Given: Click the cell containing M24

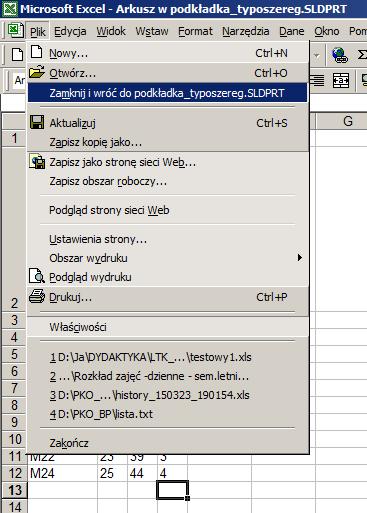Looking at the screenshot, I should point(63,473).
